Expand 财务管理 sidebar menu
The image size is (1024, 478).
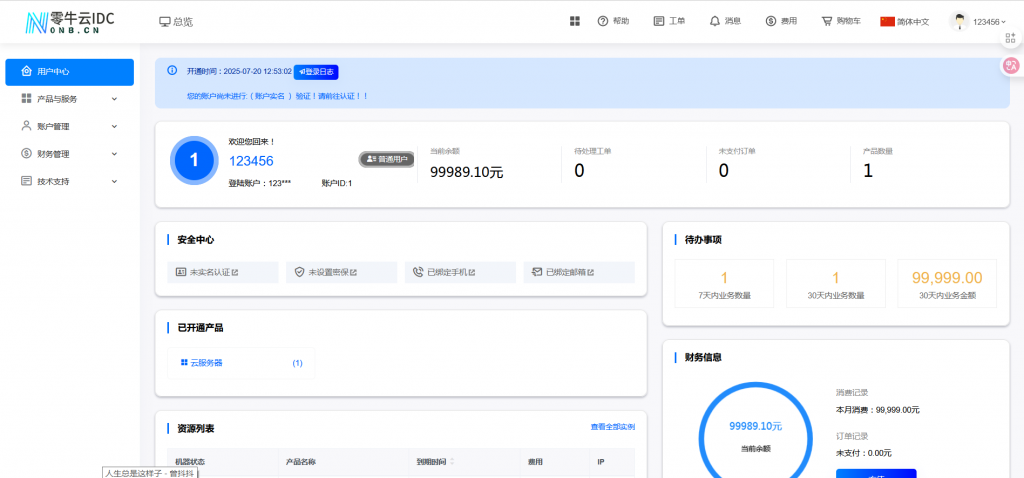coord(69,154)
